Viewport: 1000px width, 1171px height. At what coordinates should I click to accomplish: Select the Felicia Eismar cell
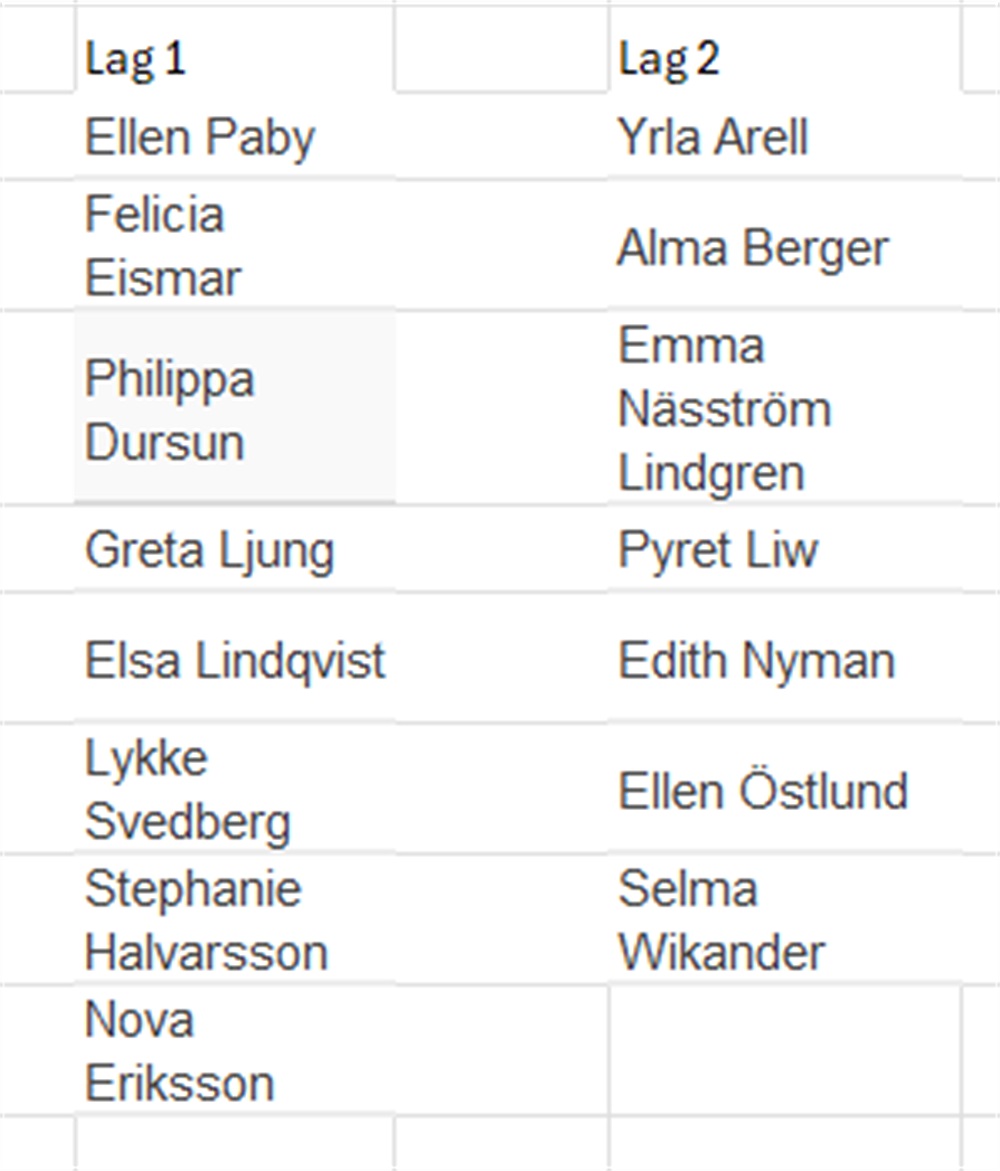point(235,245)
